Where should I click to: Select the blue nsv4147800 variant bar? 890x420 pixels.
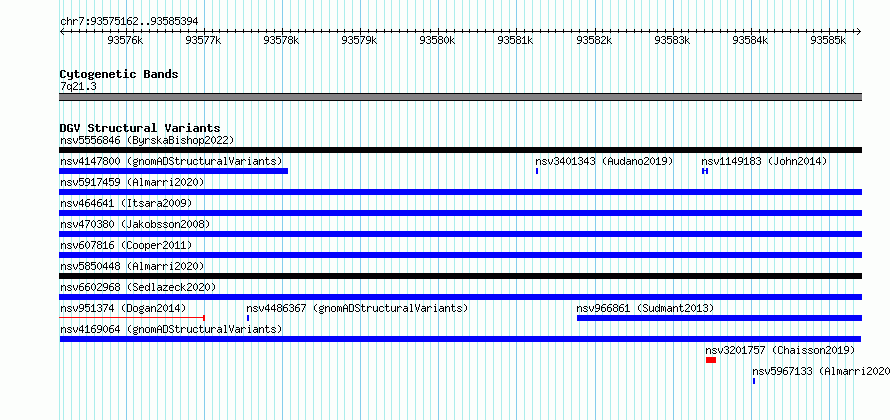click(174, 171)
